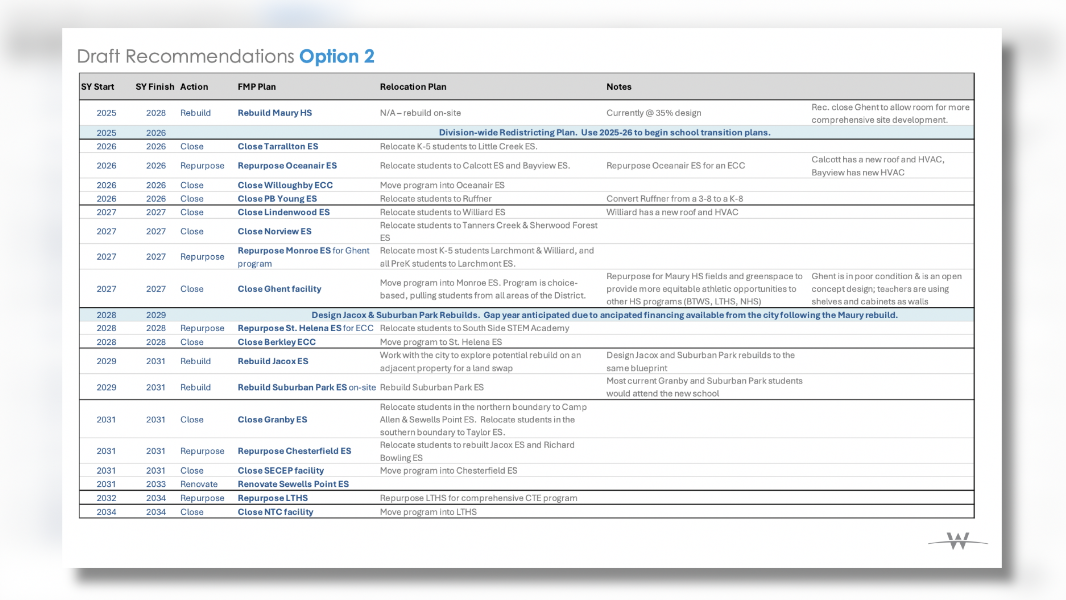The image size is (1066, 600).
Task: Click the 'Action' column header
Action: (194, 87)
